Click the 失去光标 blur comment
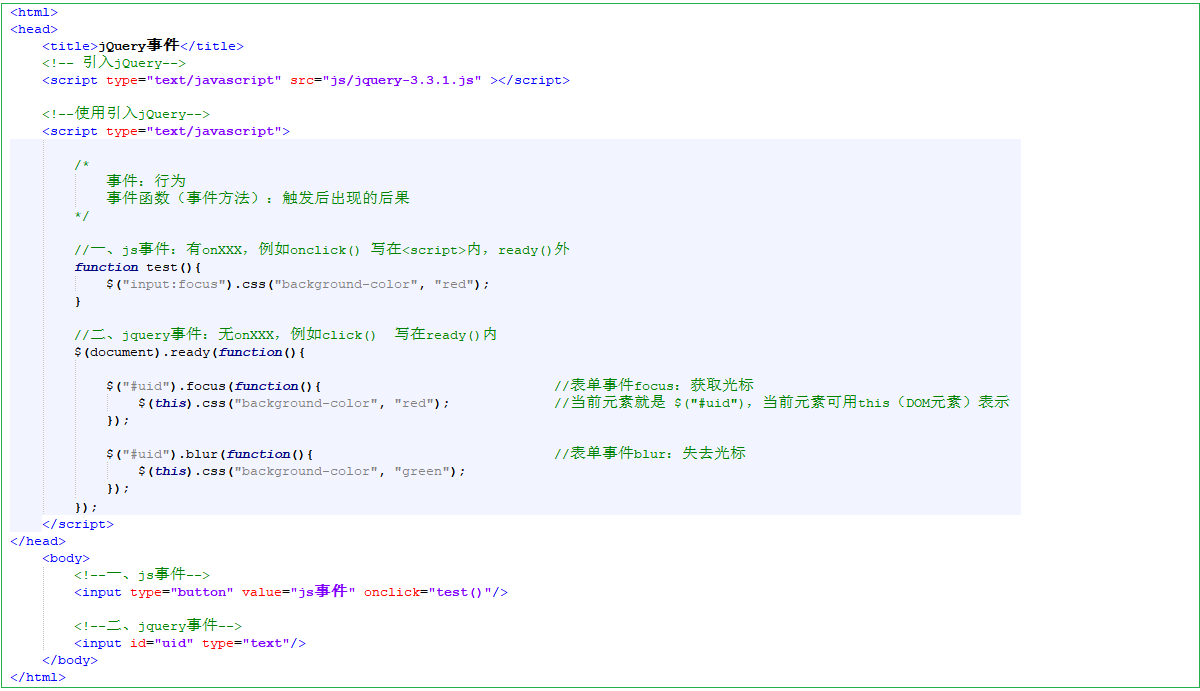1200x691 pixels. (x=650, y=454)
